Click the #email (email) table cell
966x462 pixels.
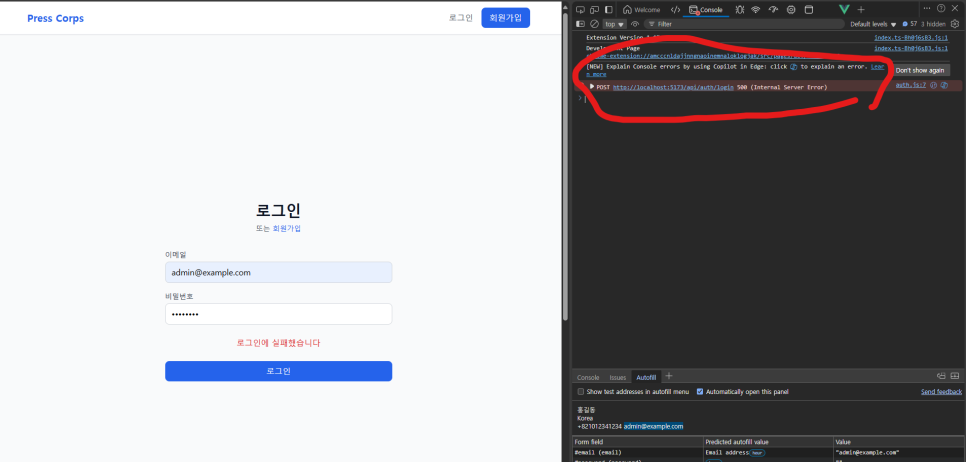pyautogui.click(x=638, y=452)
